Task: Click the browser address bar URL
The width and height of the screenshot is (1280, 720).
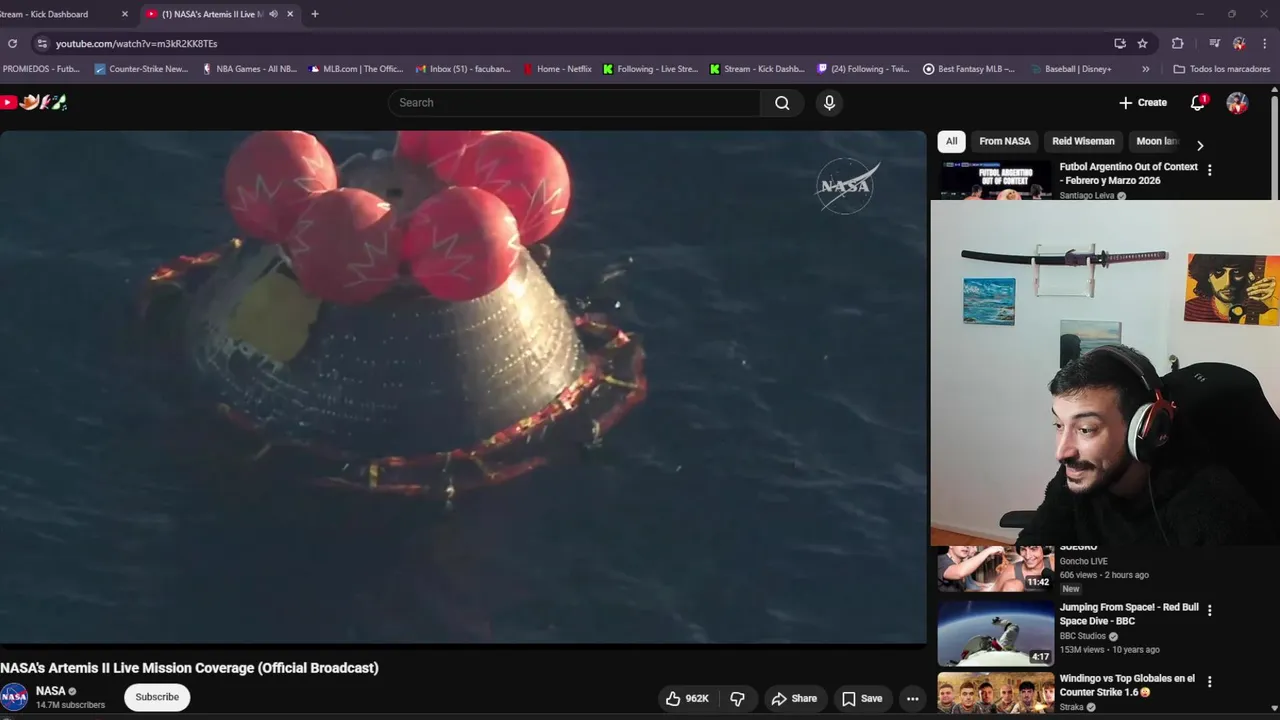Action: click(136, 44)
